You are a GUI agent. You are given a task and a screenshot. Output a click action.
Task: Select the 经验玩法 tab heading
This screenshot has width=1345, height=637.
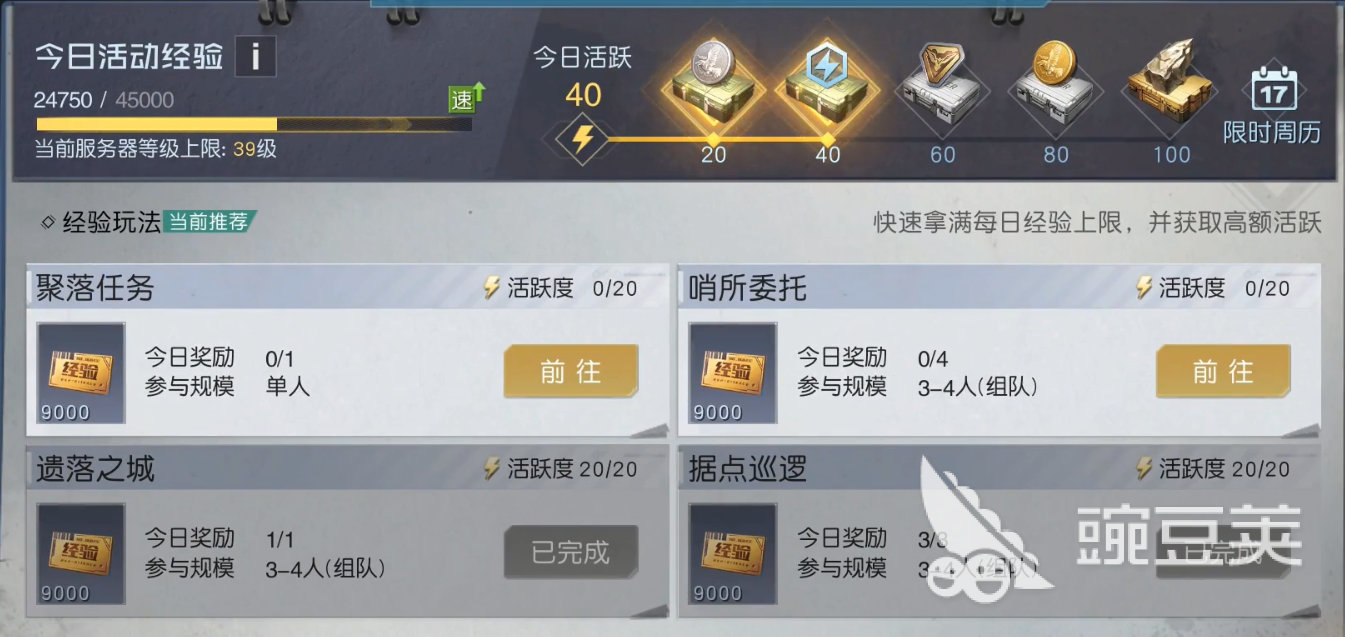point(112,222)
